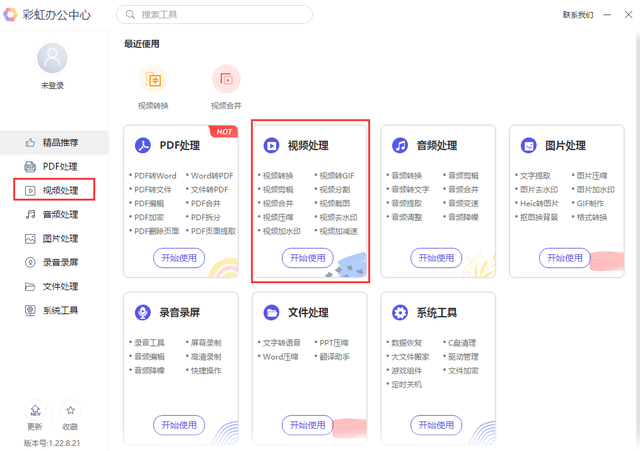
Task: Click monitor icon beside sidebar 系统工具
Action: click(x=30, y=311)
